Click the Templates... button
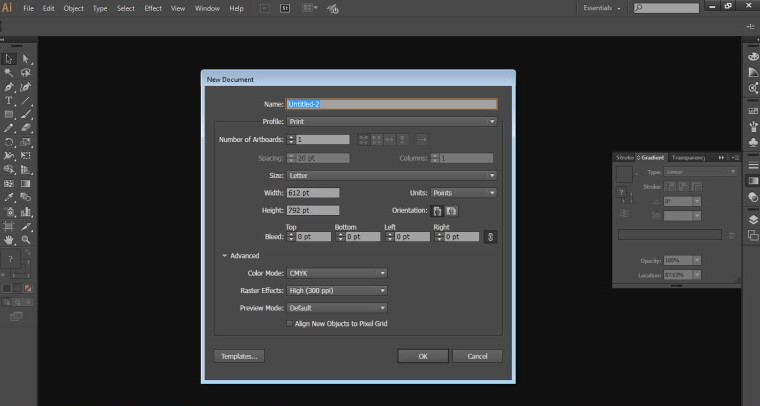This screenshot has height=406, width=760. pyautogui.click(x=239, y=356)
